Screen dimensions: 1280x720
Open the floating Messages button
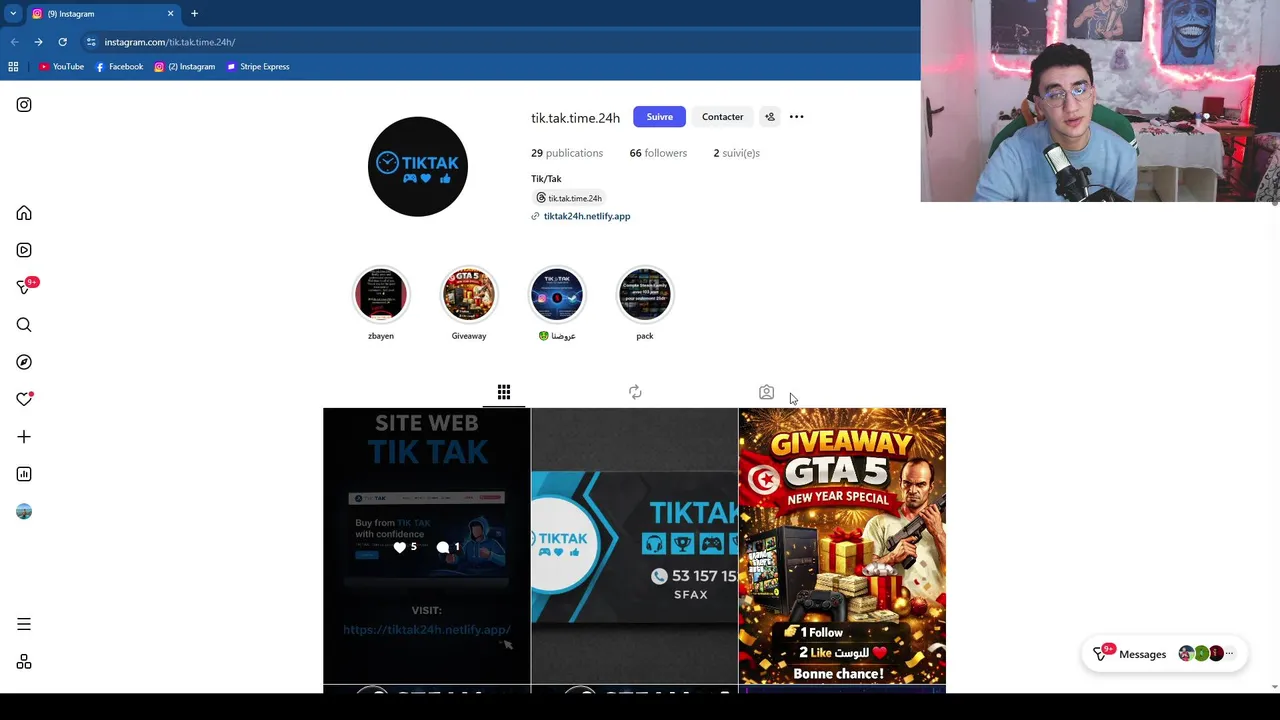pos(1164,654)
